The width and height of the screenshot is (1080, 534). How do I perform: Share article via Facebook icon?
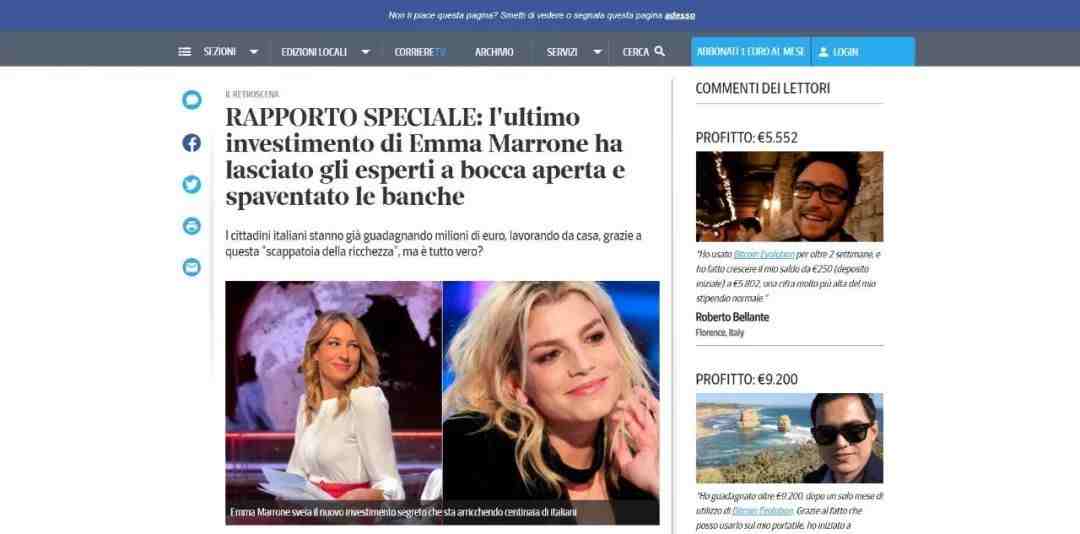191,143
